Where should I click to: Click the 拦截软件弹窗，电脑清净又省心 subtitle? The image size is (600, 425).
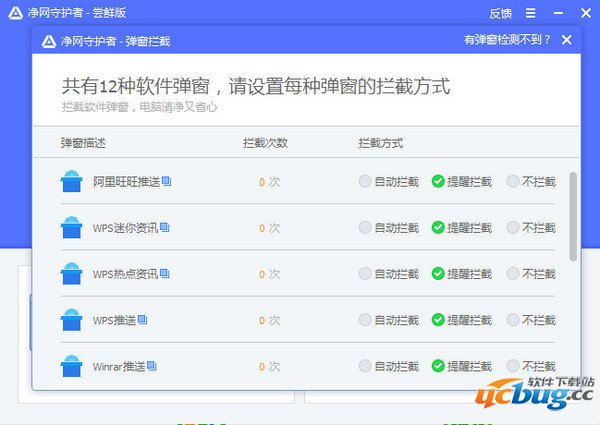(x=139, y=107)
